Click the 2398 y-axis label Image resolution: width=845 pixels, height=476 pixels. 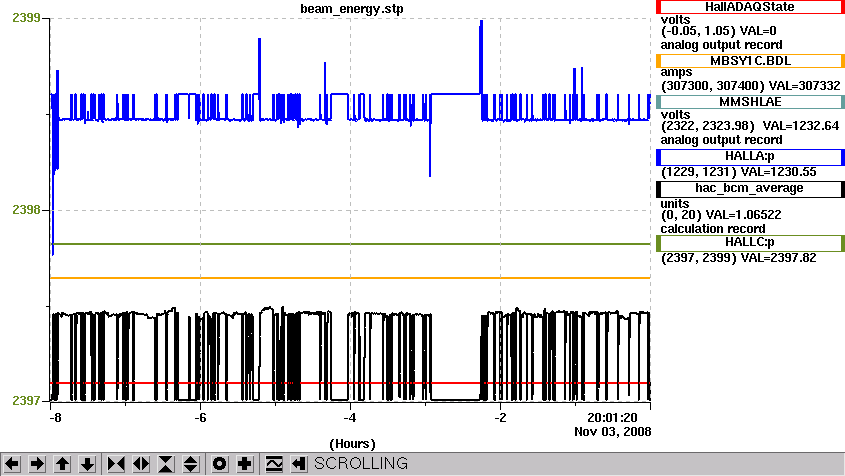tap(26, 210)
